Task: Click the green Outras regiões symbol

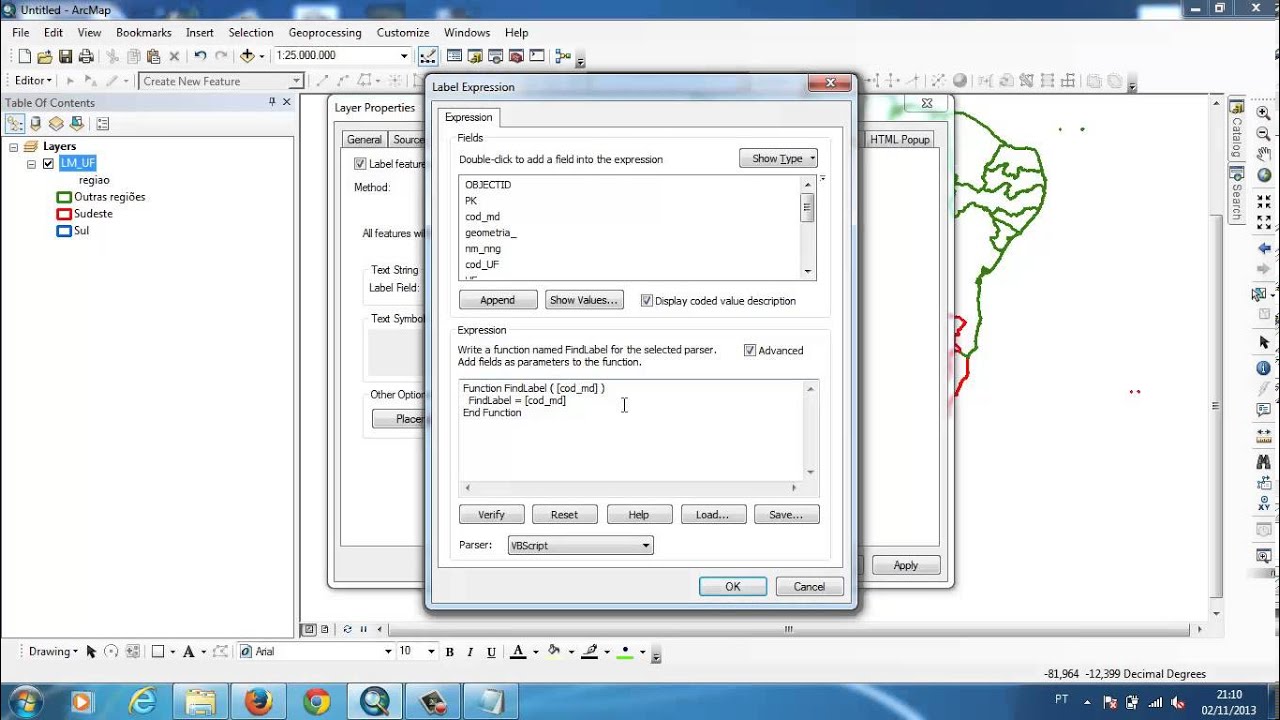Action: click(x=64, y=197)
